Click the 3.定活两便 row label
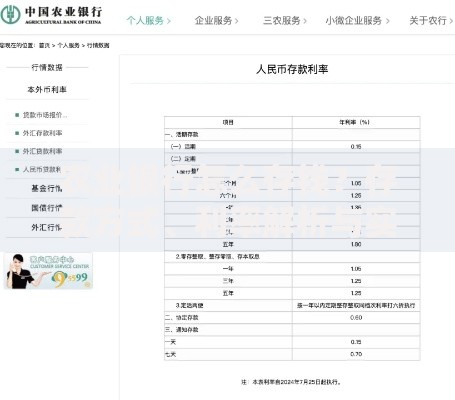 click(189, 305)
